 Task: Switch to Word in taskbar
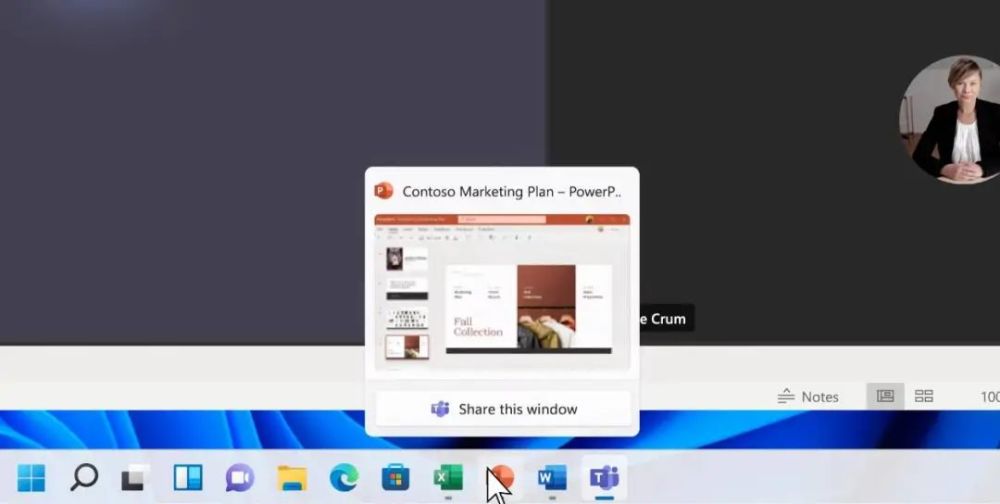(x=552, y=477)
